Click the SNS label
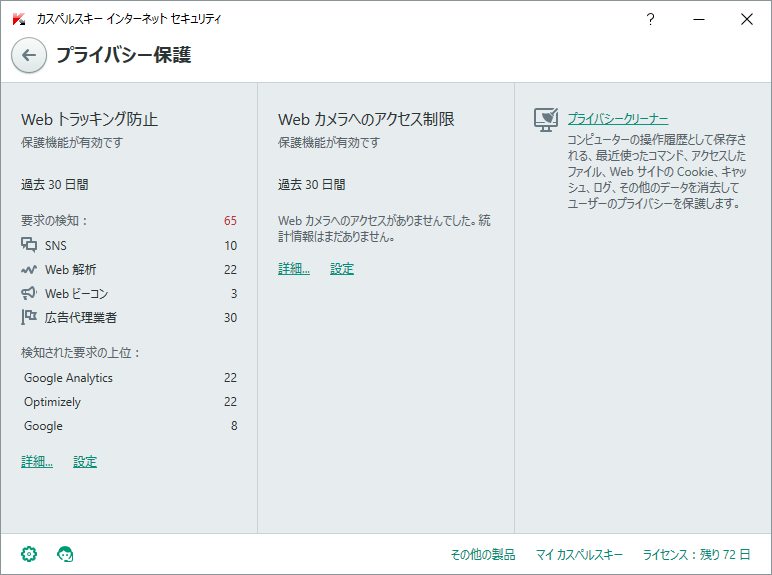 coord(56,245)
